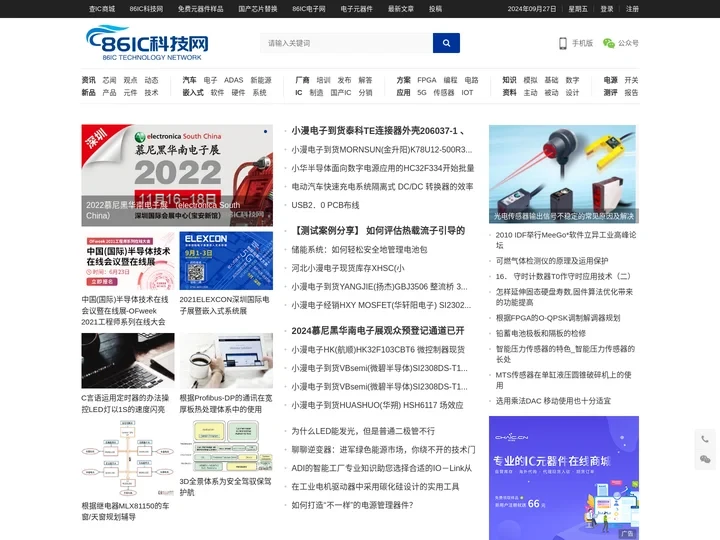The width and height of the screenshot is (720, 540).
Task: Click the search keyword input field
Action: 347,43
